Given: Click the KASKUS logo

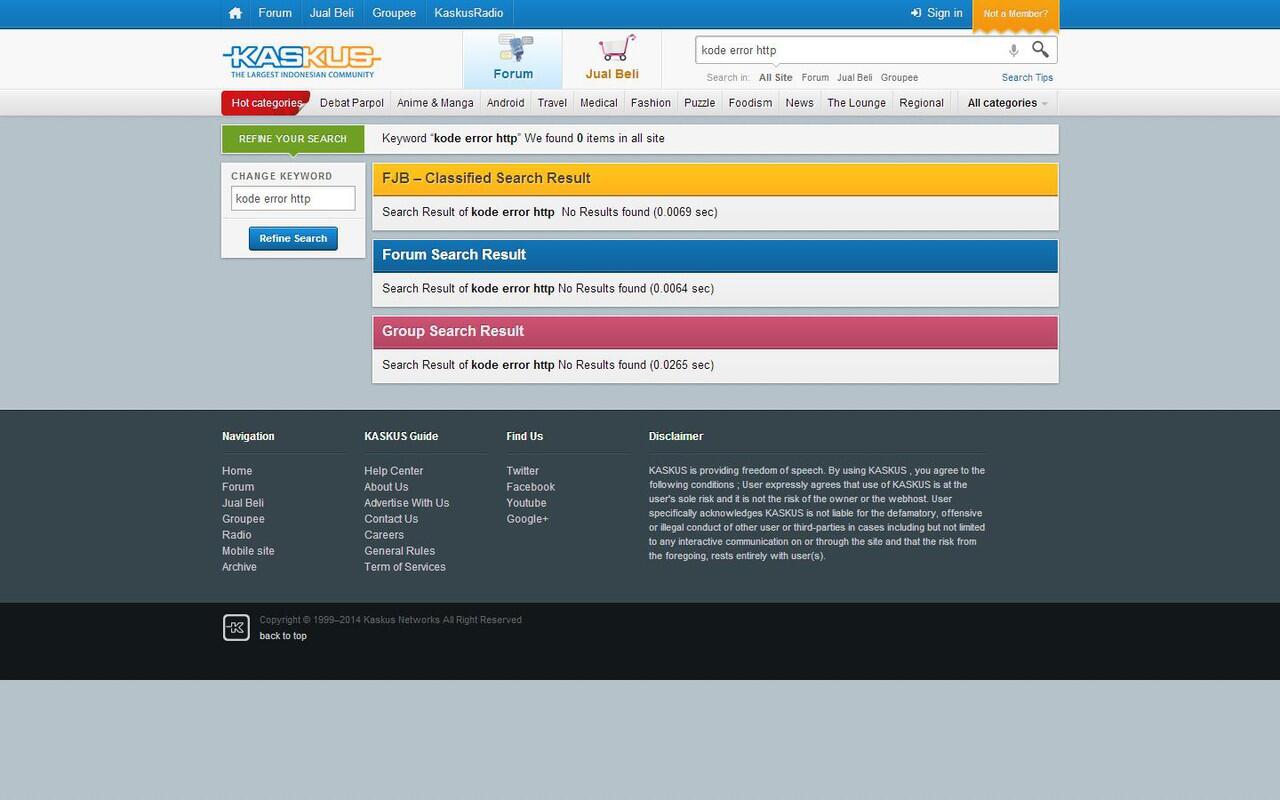Looking at the screenshot, I should pyautogui.click(x=301, y=61).
